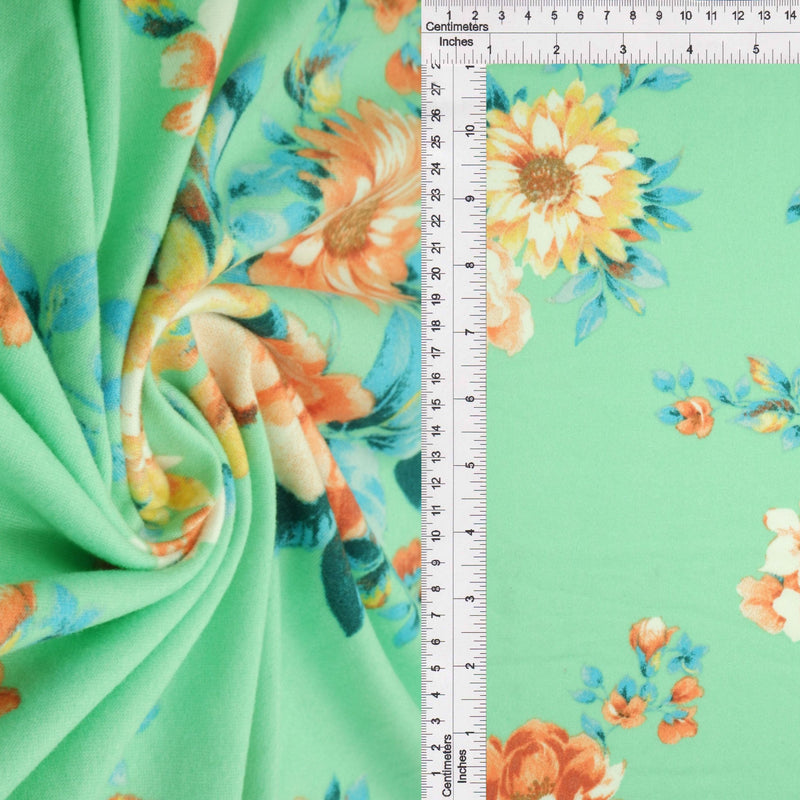Viewport: 800px width, 800px height.
Task: Click the horizontal ruler's "Inches" label
Action: 456,42
